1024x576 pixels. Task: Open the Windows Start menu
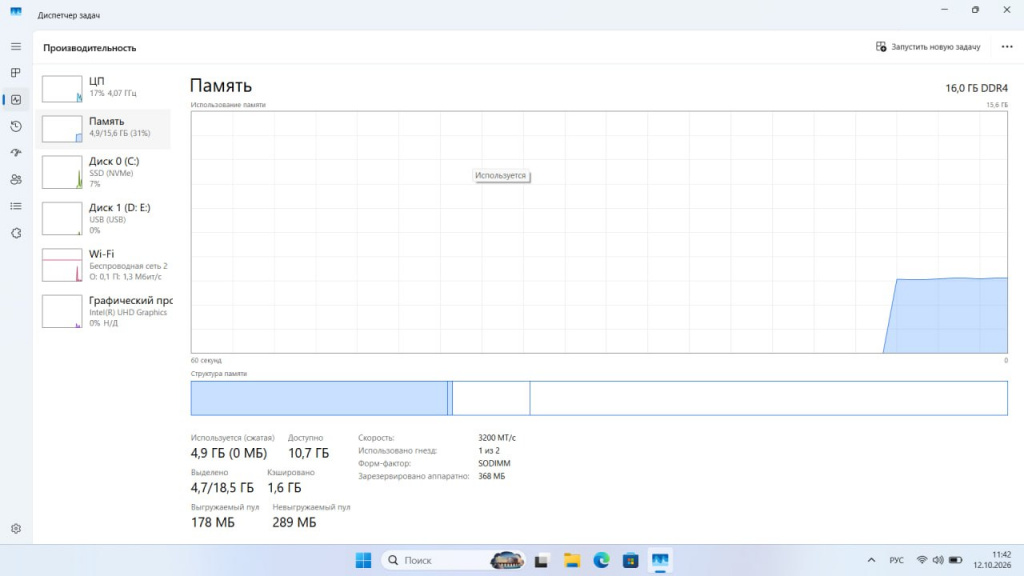tap(363, 560)
